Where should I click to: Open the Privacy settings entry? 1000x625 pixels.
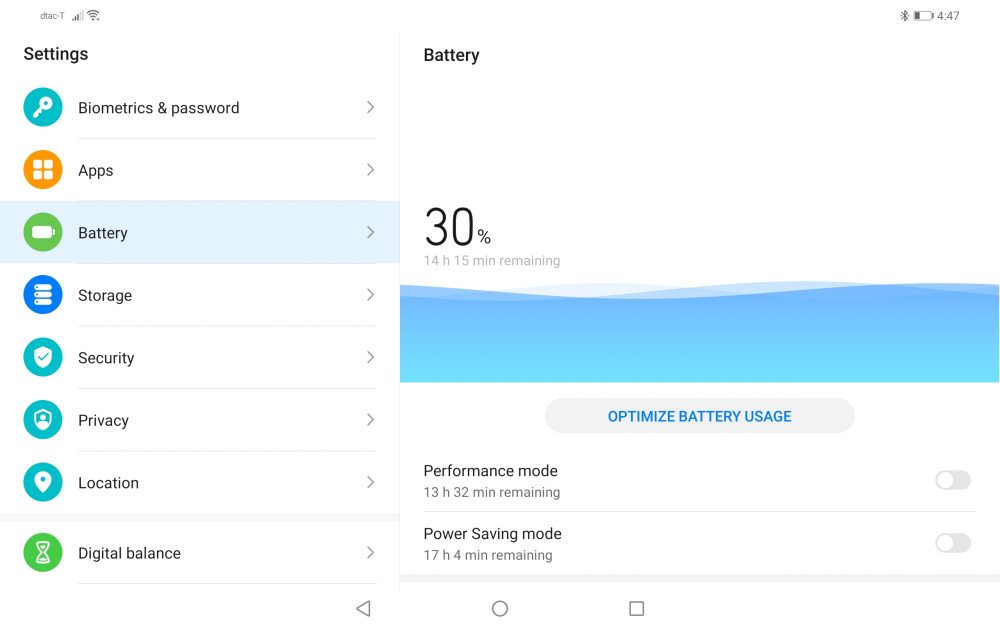click(200, 420)
